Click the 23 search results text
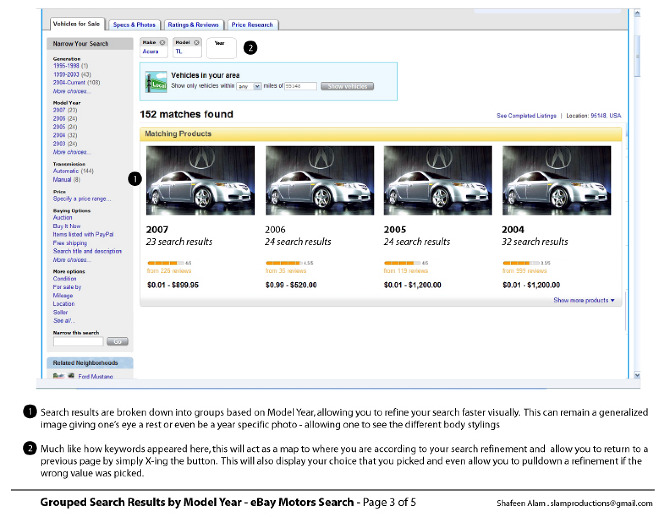Screen dimensions: 670x517 coord(179,242)
